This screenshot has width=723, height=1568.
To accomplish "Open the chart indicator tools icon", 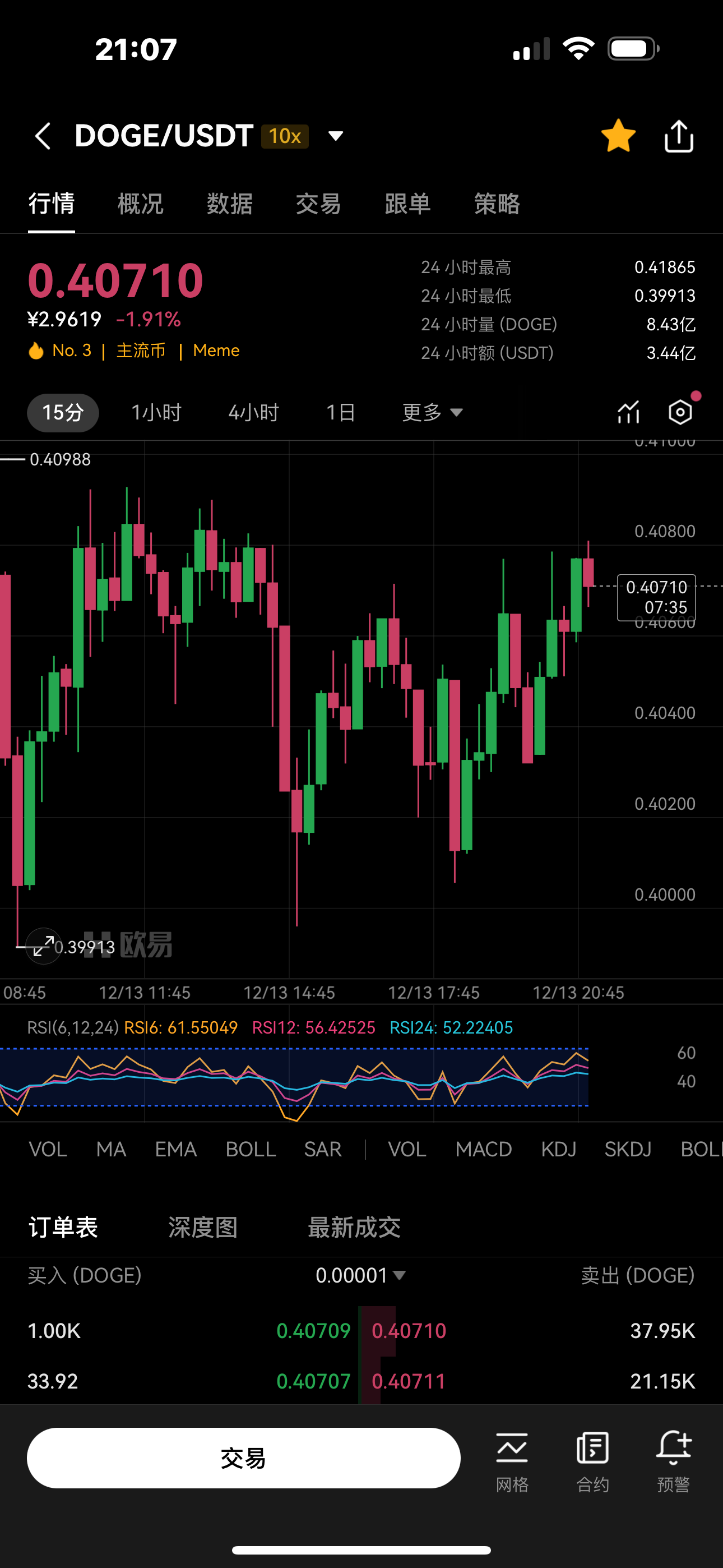I will tap(629, 412).
